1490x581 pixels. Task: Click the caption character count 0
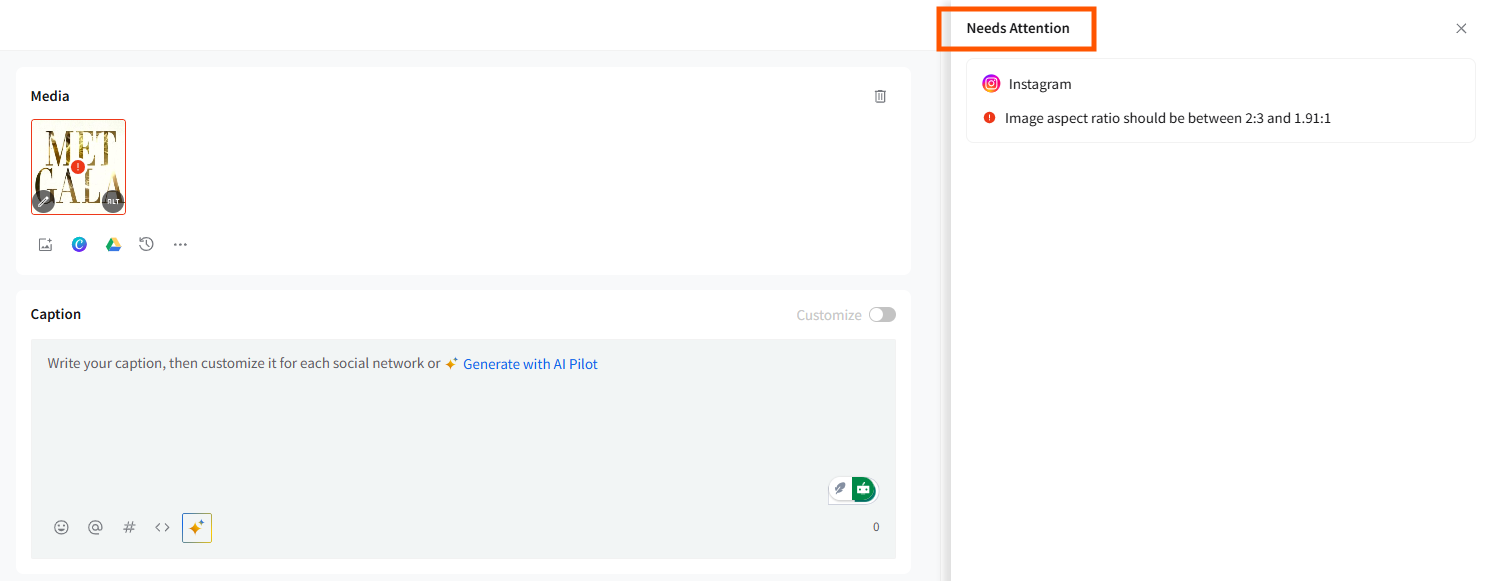(x=876, y=527)
